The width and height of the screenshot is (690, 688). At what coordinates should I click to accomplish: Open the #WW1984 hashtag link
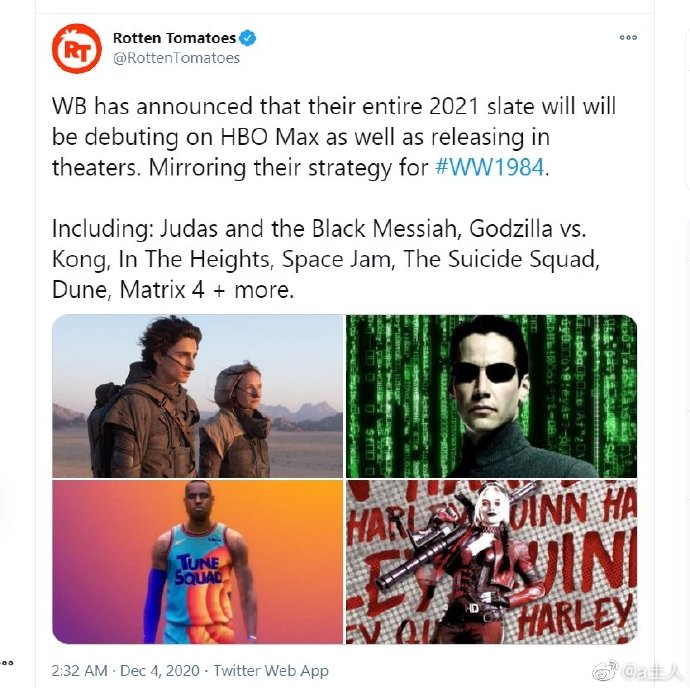pyautogui.click(x=489, y=168)
